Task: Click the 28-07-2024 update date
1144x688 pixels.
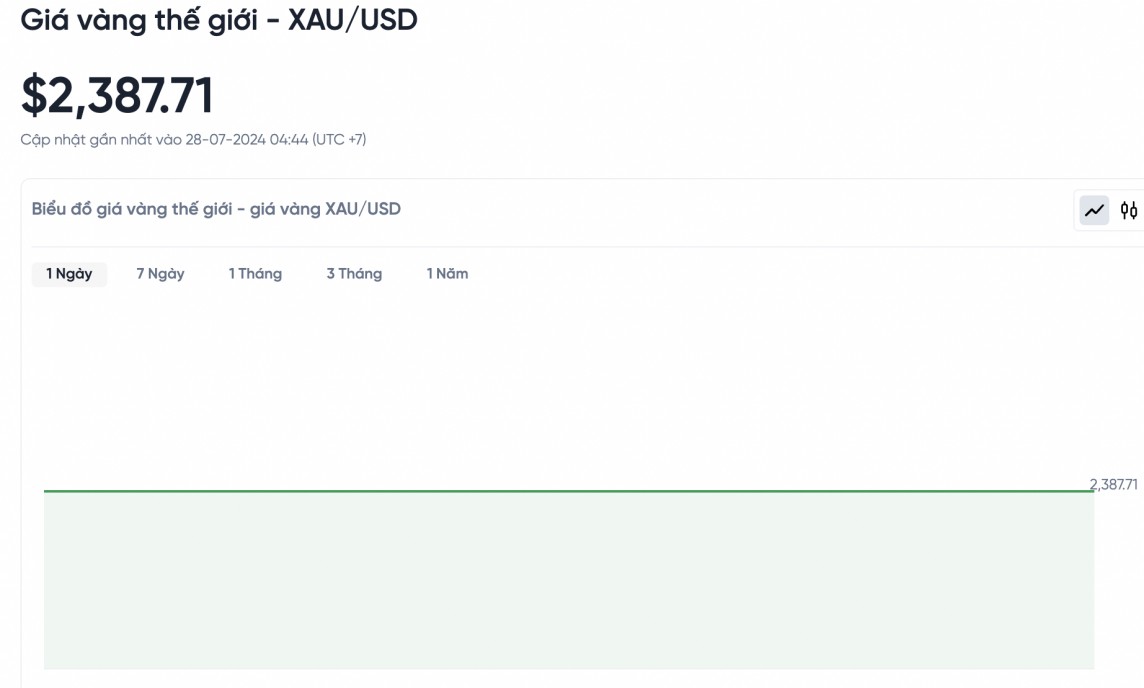Action: pyautogui.click(x=225, y=140)
